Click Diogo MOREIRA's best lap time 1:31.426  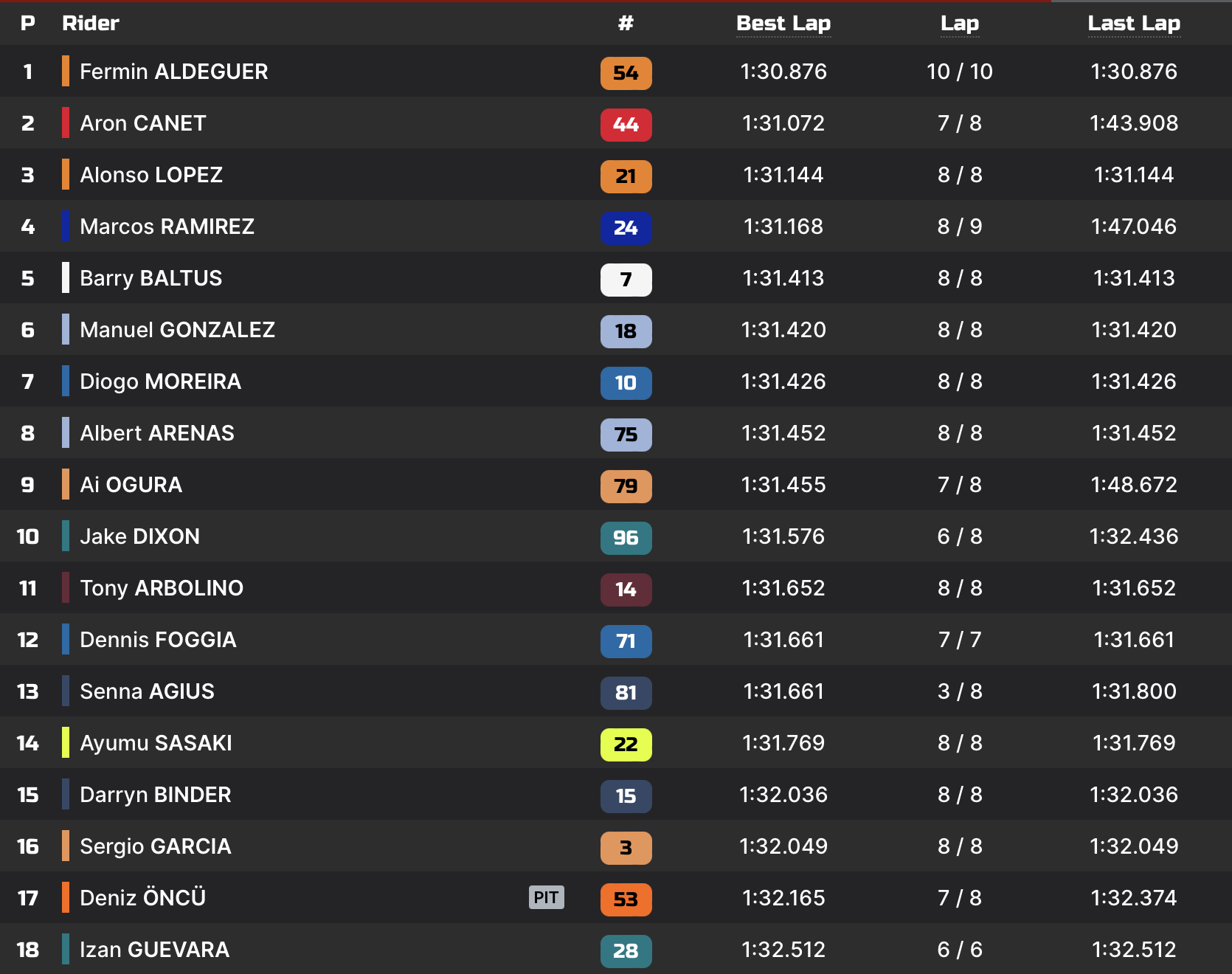(783, 381)
